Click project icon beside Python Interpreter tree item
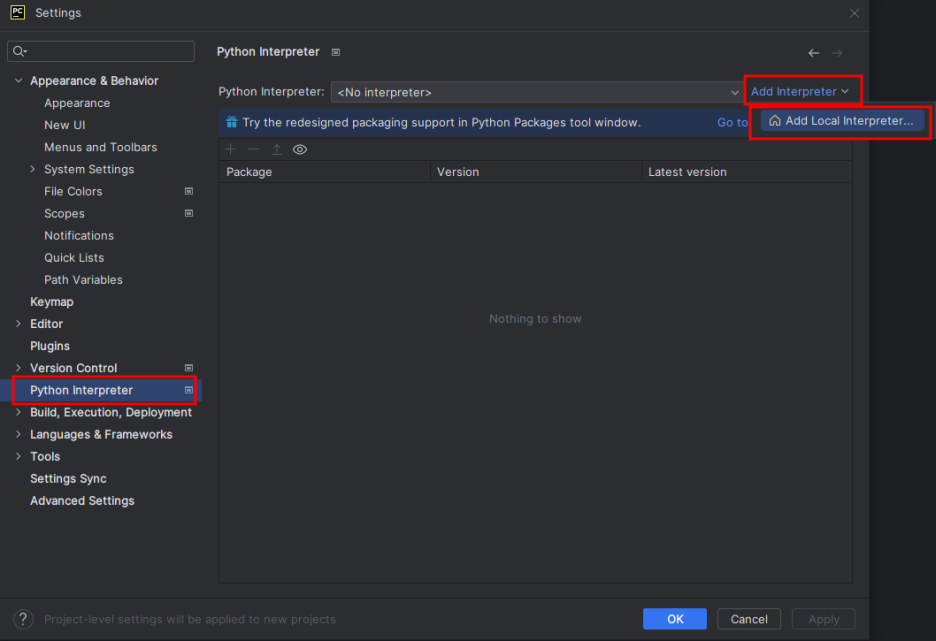Image resolution: width=936 pixels, height=641 pixels. click(x=189, y=390)
